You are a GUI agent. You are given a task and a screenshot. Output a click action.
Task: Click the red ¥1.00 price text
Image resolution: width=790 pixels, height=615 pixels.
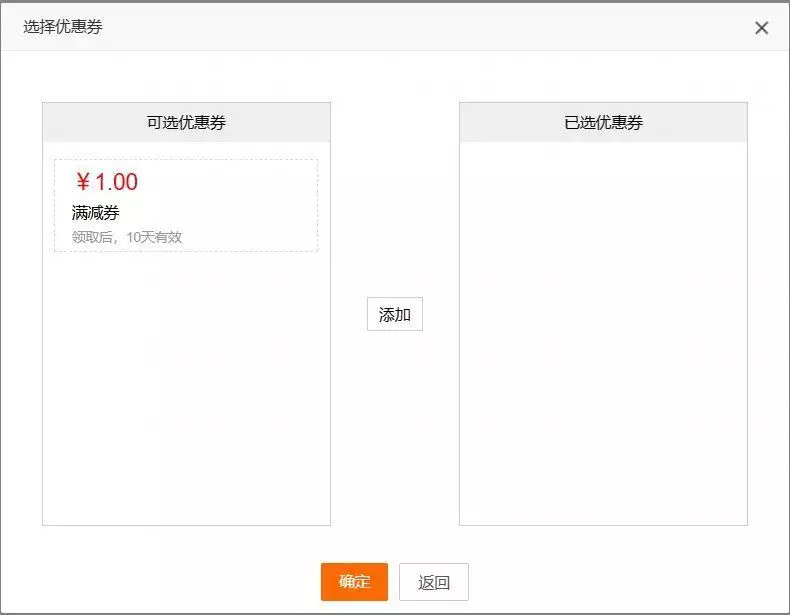(107, 182)
